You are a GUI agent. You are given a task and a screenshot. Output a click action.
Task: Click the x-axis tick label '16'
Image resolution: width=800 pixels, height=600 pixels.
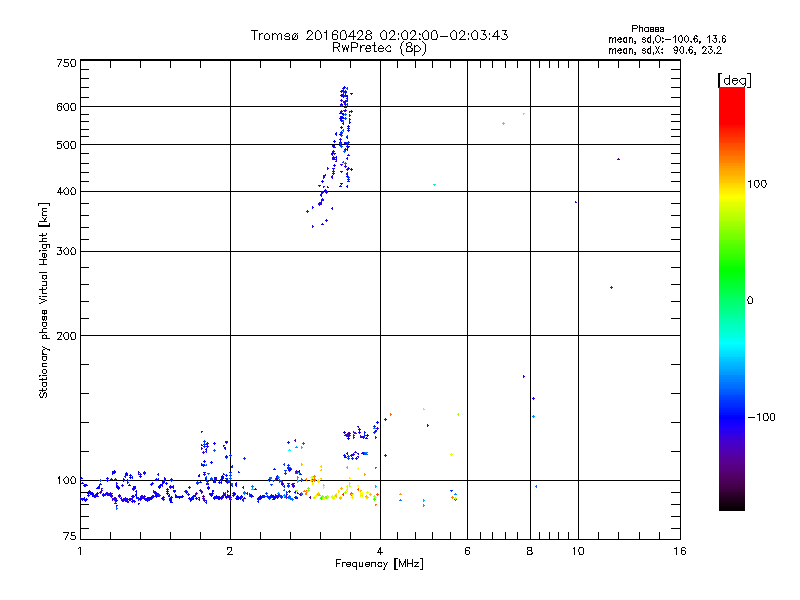click(x=680, y=551)
